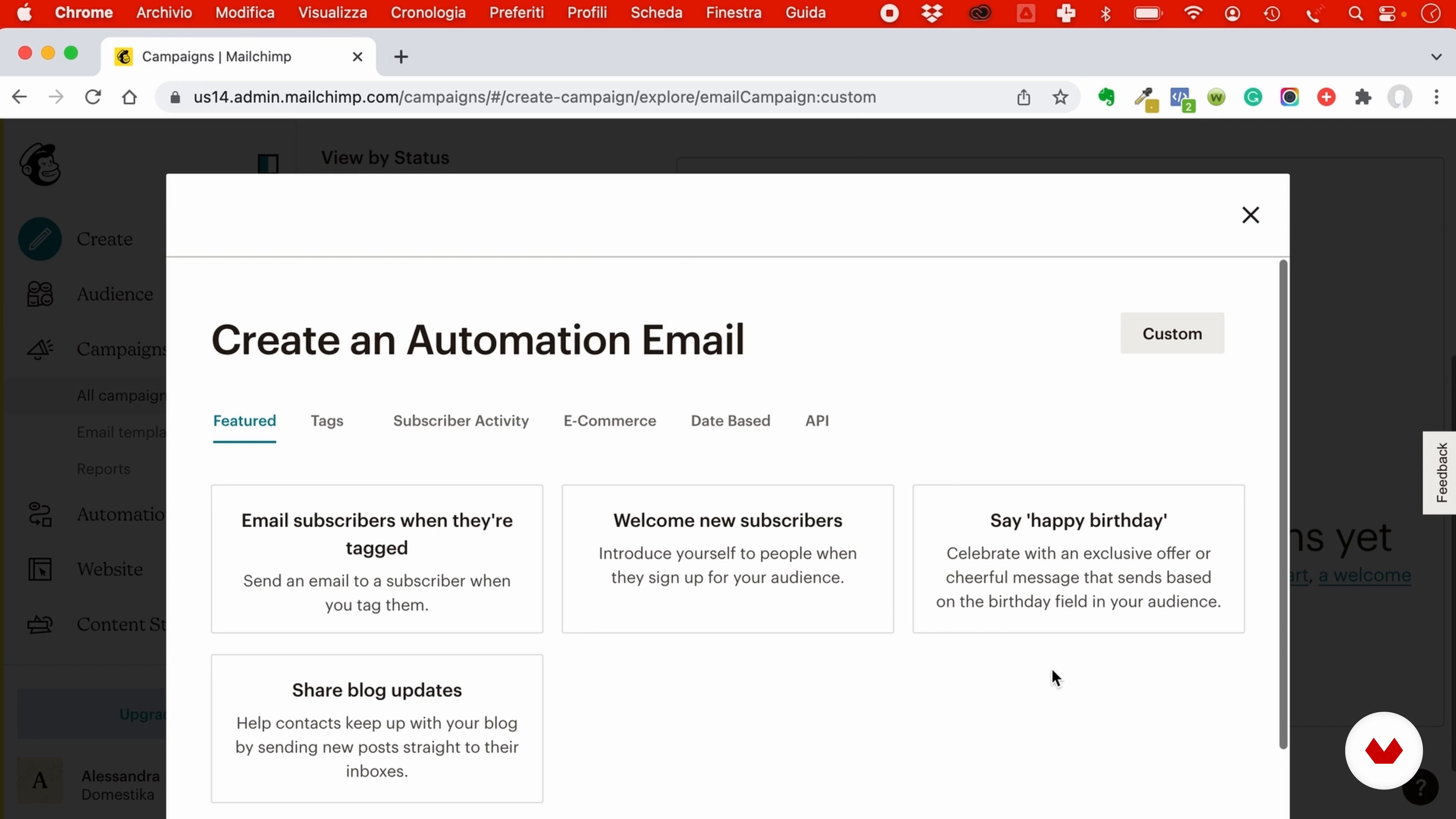1456x819 pixels.
Task: Switch to the Featured tab
Action: coord(244,420)
